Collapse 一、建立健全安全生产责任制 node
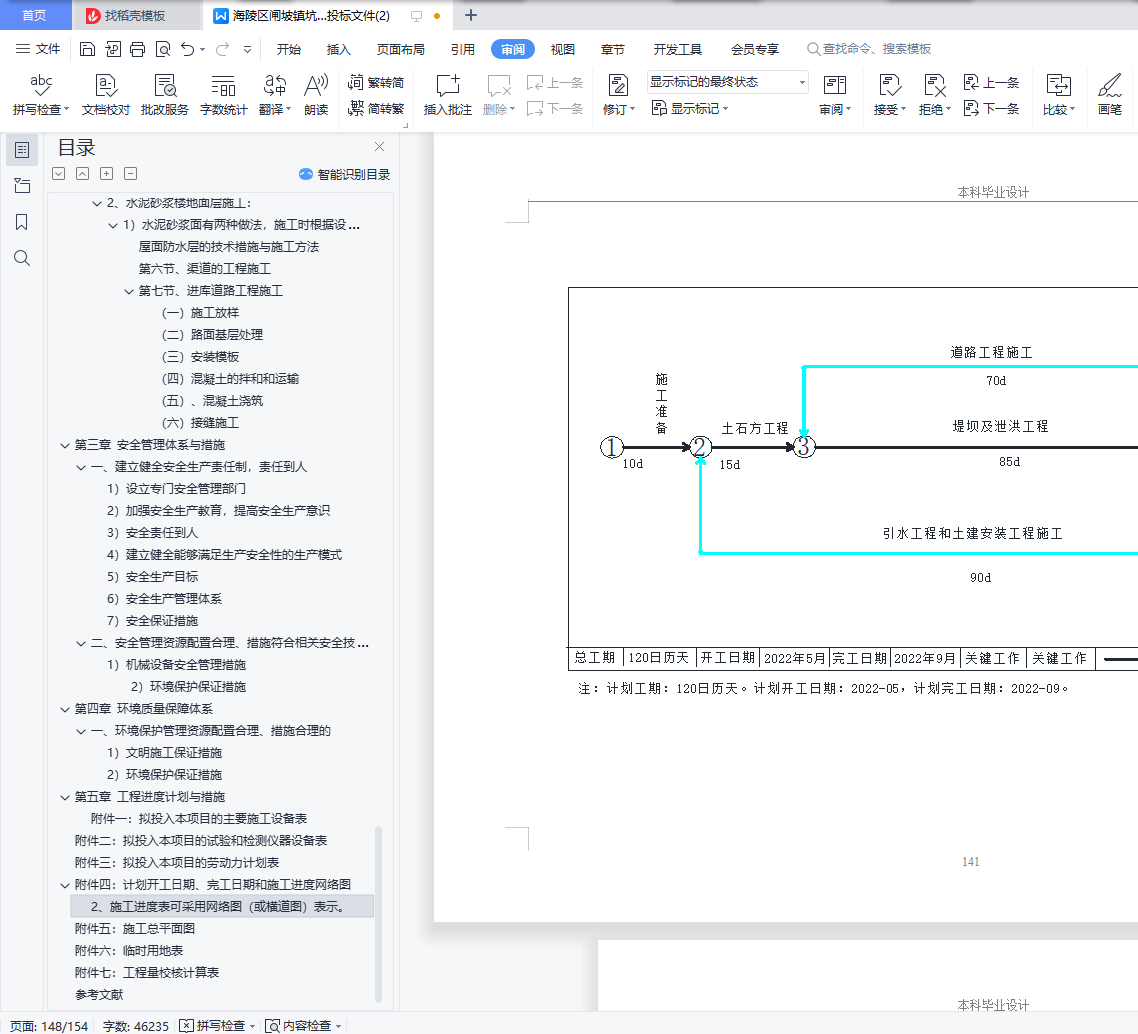 click(x=81, y=467)
